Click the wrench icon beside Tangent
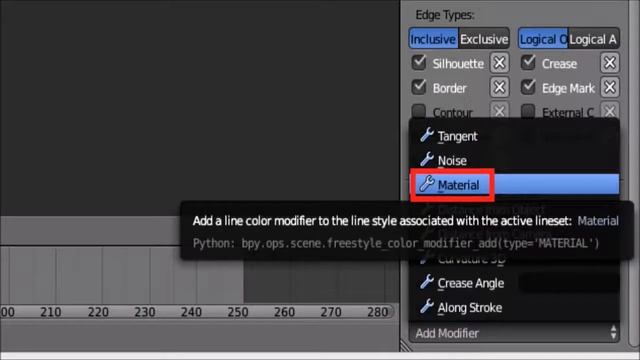 [427, 135]
